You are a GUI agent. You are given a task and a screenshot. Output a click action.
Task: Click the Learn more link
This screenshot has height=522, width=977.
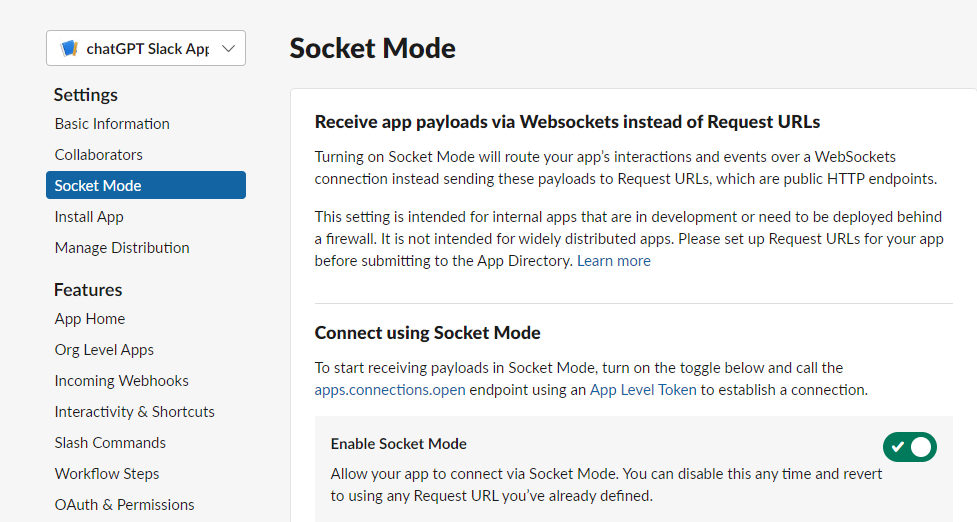point(614,261)
